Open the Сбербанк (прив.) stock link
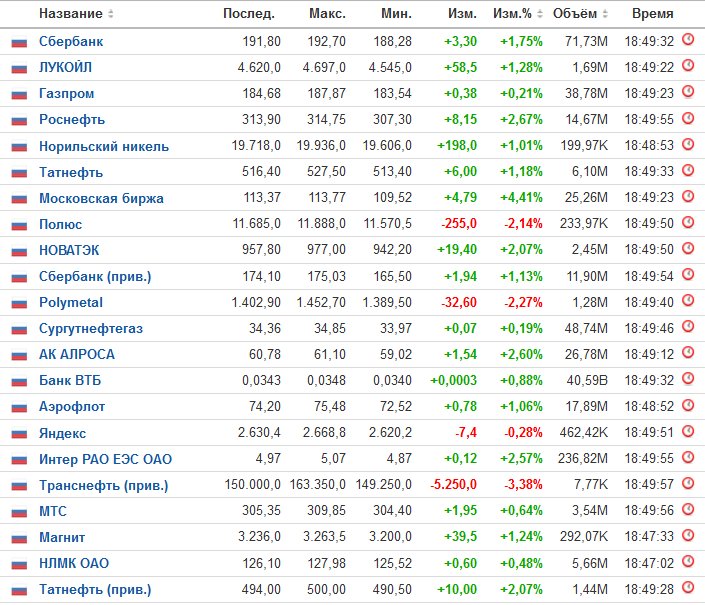This screenshot has width=705, height=605. [95, 276]
